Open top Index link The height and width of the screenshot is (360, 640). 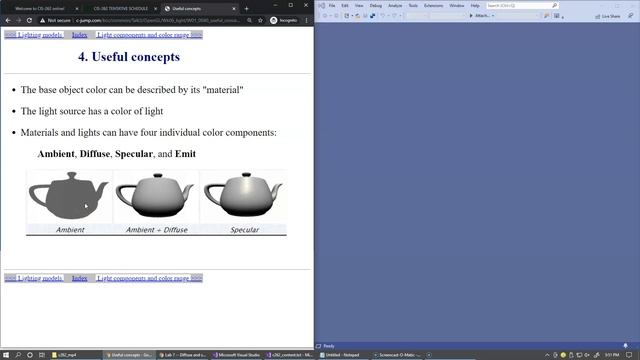(80, 35)
